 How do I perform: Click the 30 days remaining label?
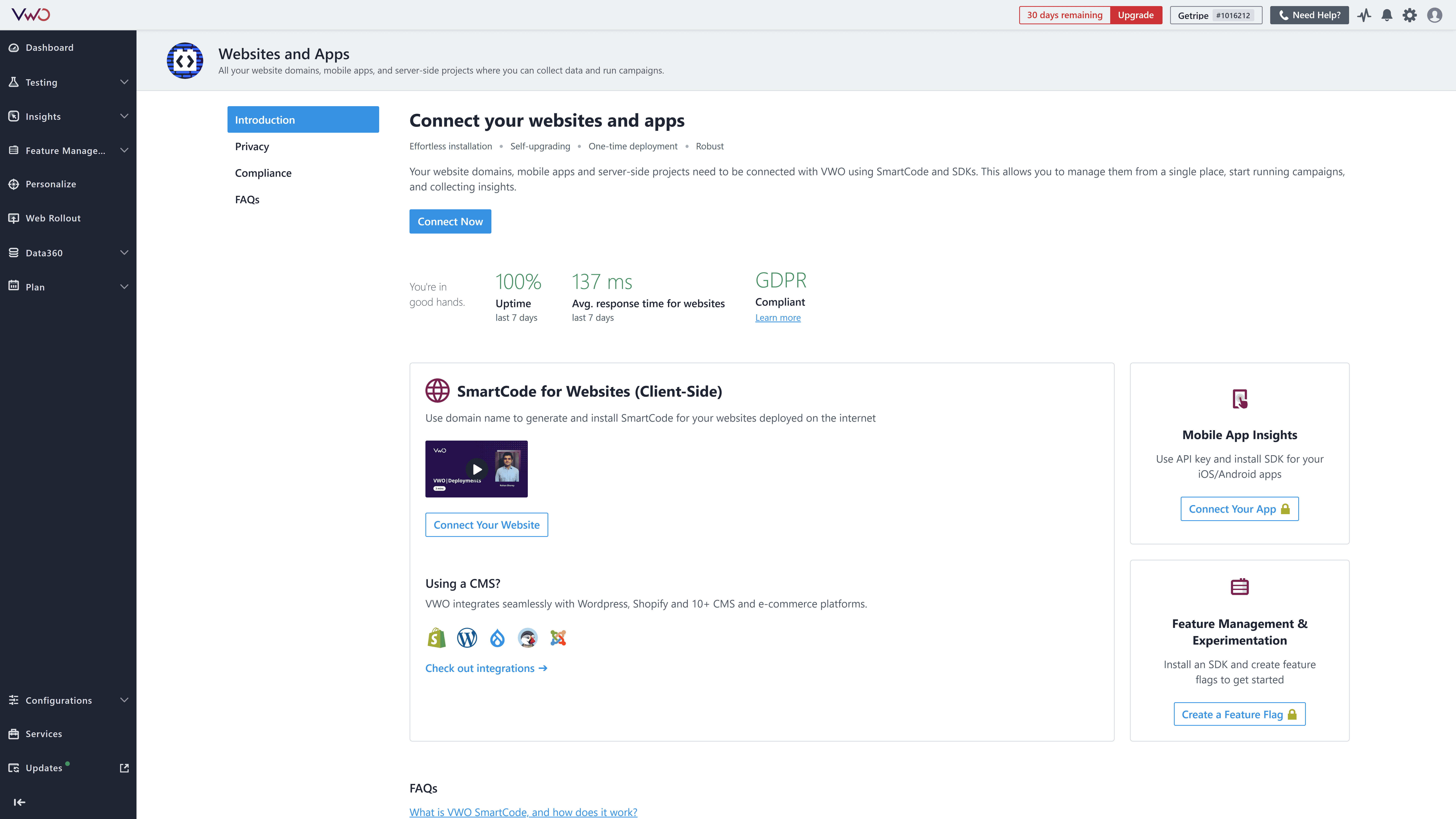point(1065,15)
